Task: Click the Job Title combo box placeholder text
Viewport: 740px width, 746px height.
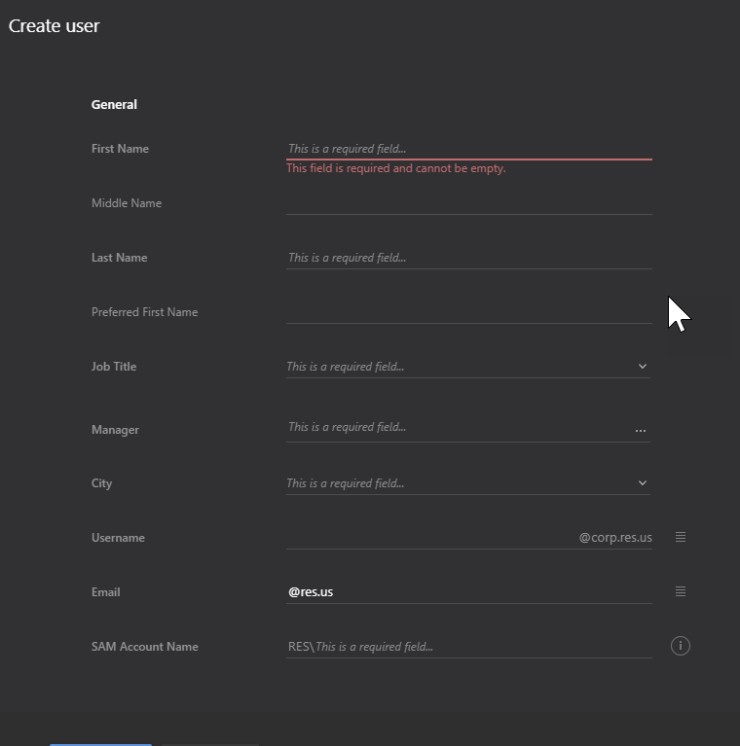Action: coord(345,367)
